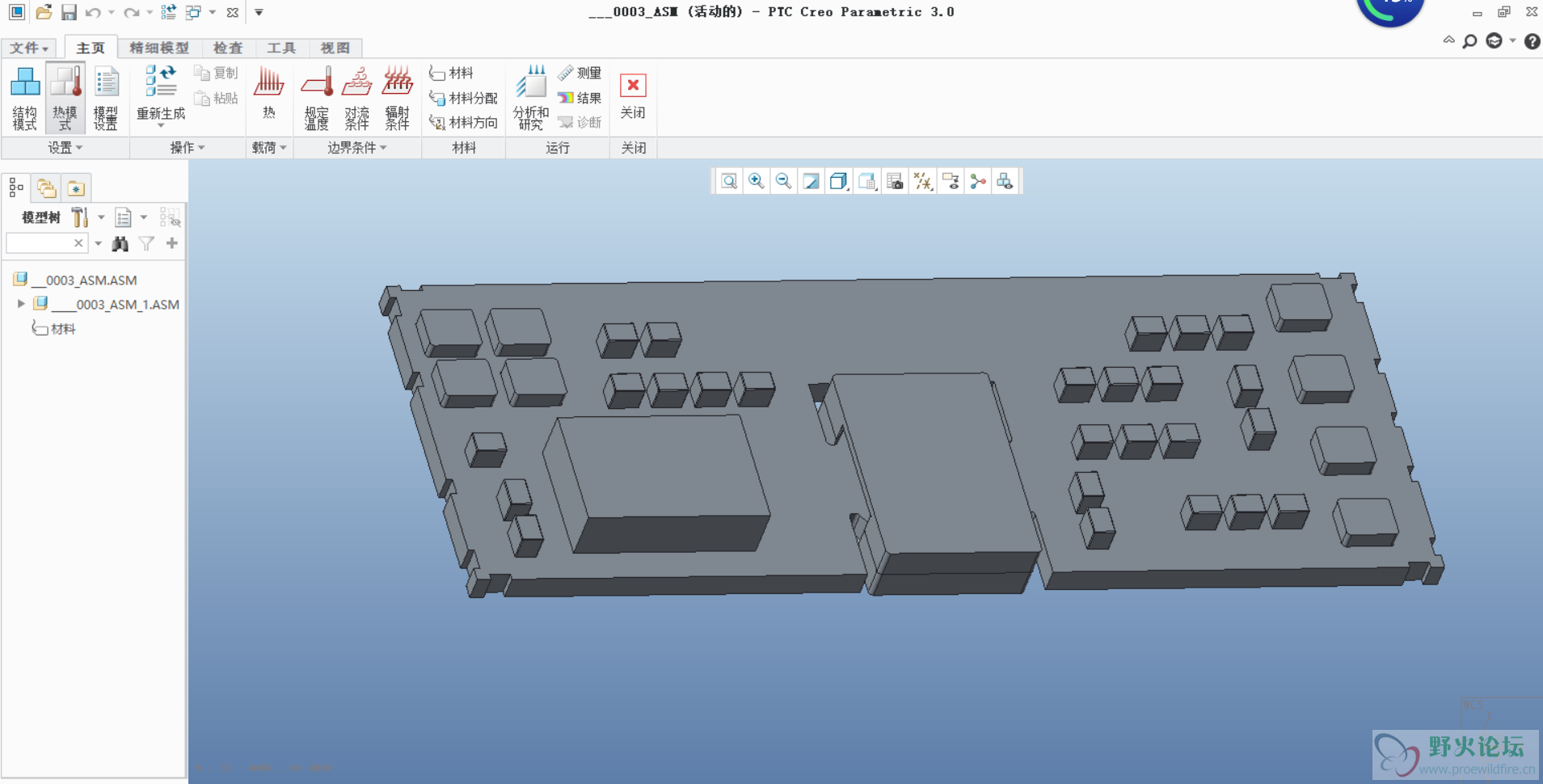Open Customize Quick Access Toolbar arrow

point(259,12)
